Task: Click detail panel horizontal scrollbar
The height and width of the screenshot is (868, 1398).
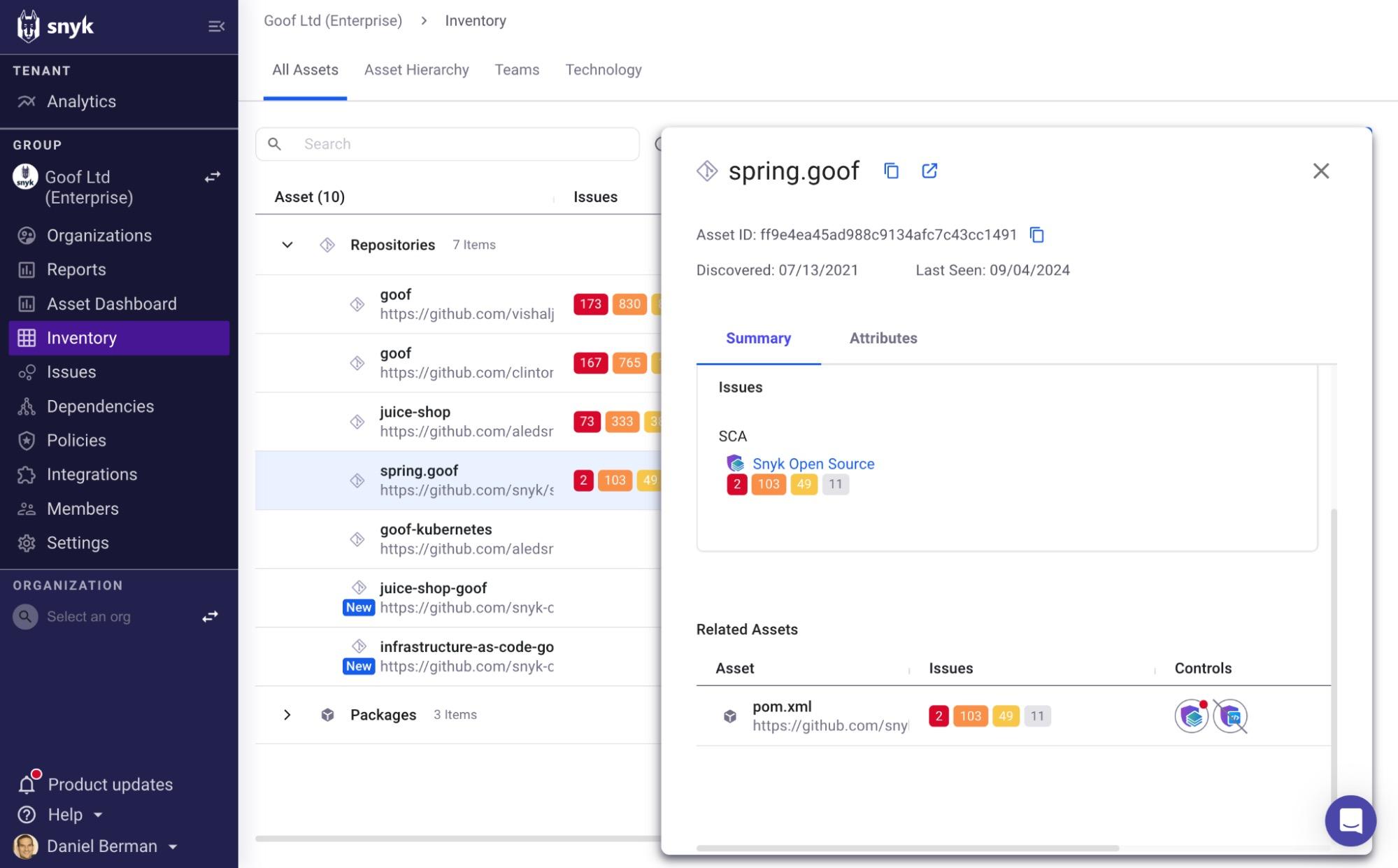Action: pos(908,848)
